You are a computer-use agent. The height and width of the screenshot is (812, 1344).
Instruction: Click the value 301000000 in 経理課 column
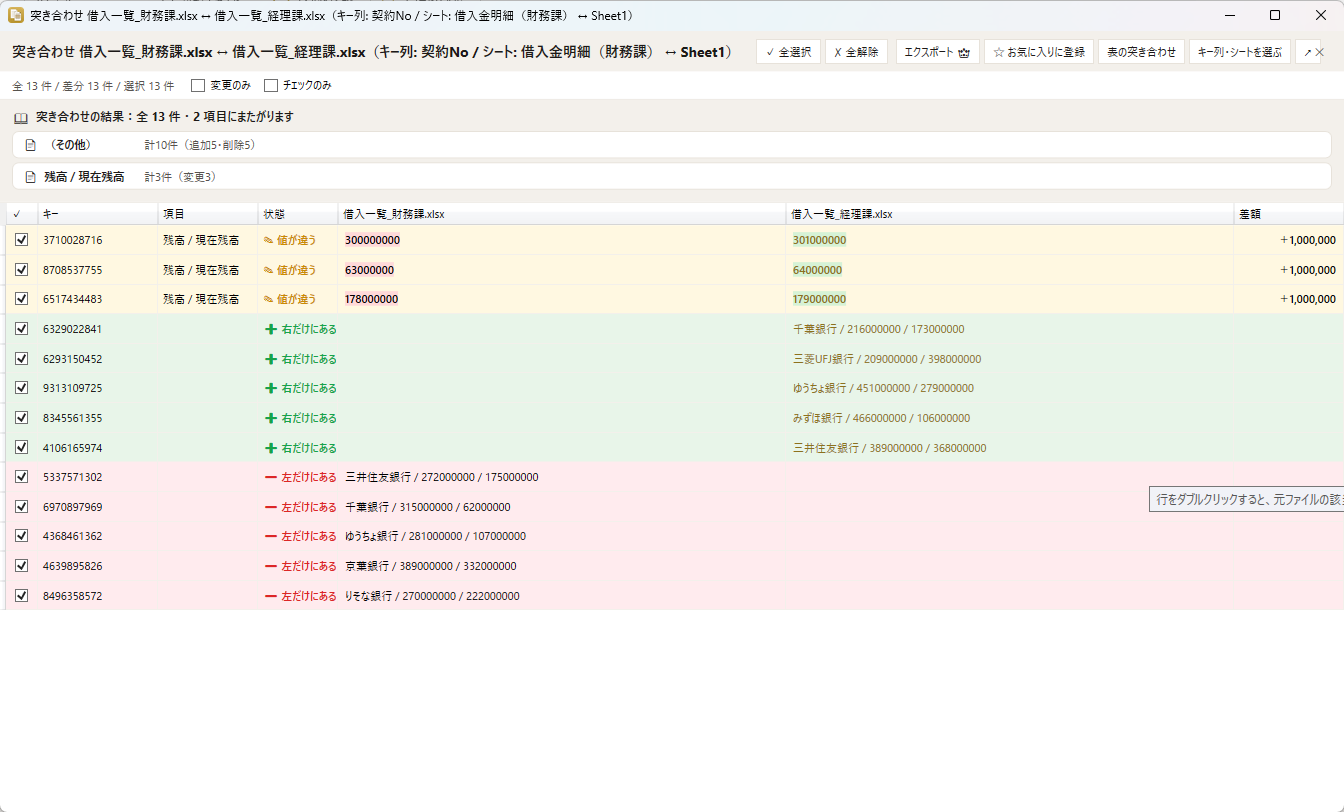click(x=819, y=240)
